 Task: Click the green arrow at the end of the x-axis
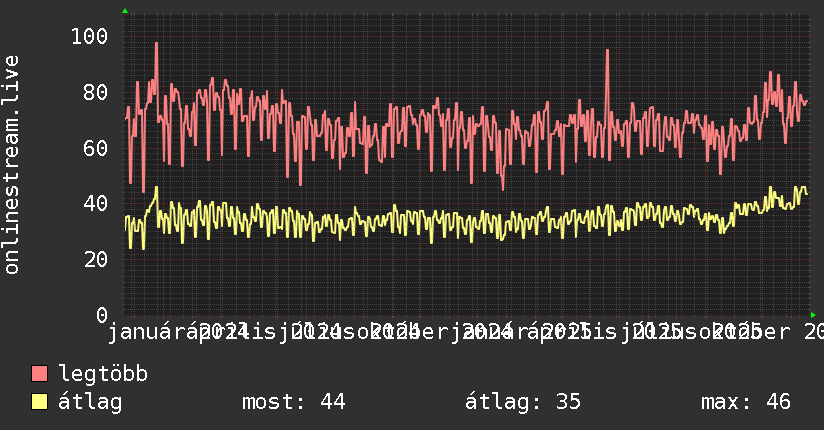tap(813, 315)
